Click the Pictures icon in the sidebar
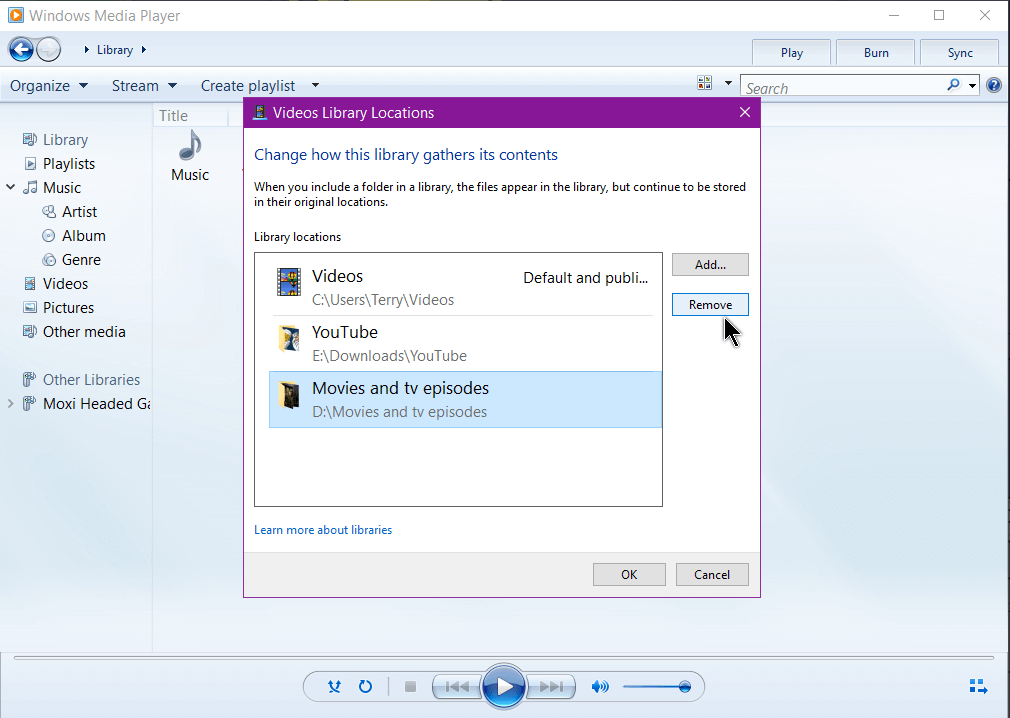The height and width of the screenshot is (718, 1010). tap(30, 307)
